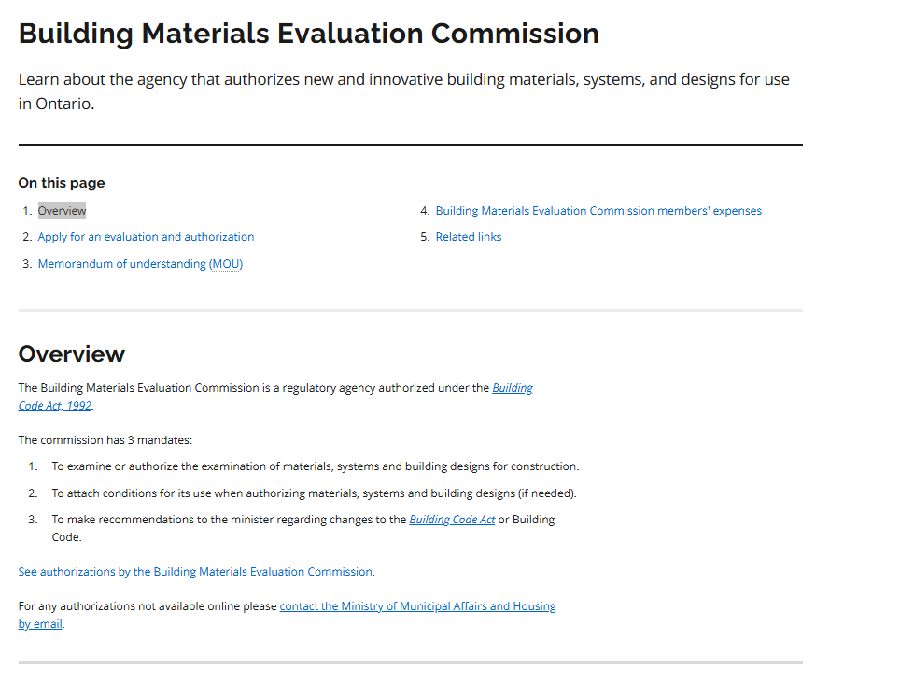900x681 pixels.
Task: Open Apply for an evaluation and authorization
Action: click(x=146, y=237)
